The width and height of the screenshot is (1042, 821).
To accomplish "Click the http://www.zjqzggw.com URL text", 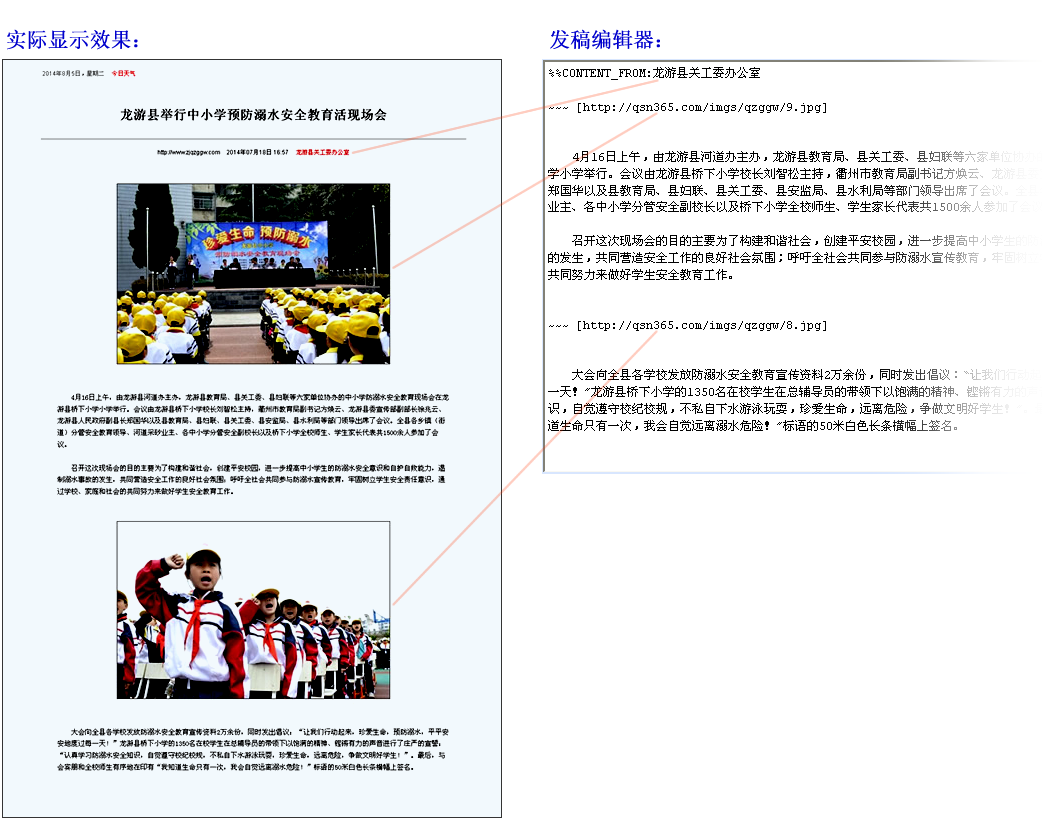I will (x=188, y=152).
